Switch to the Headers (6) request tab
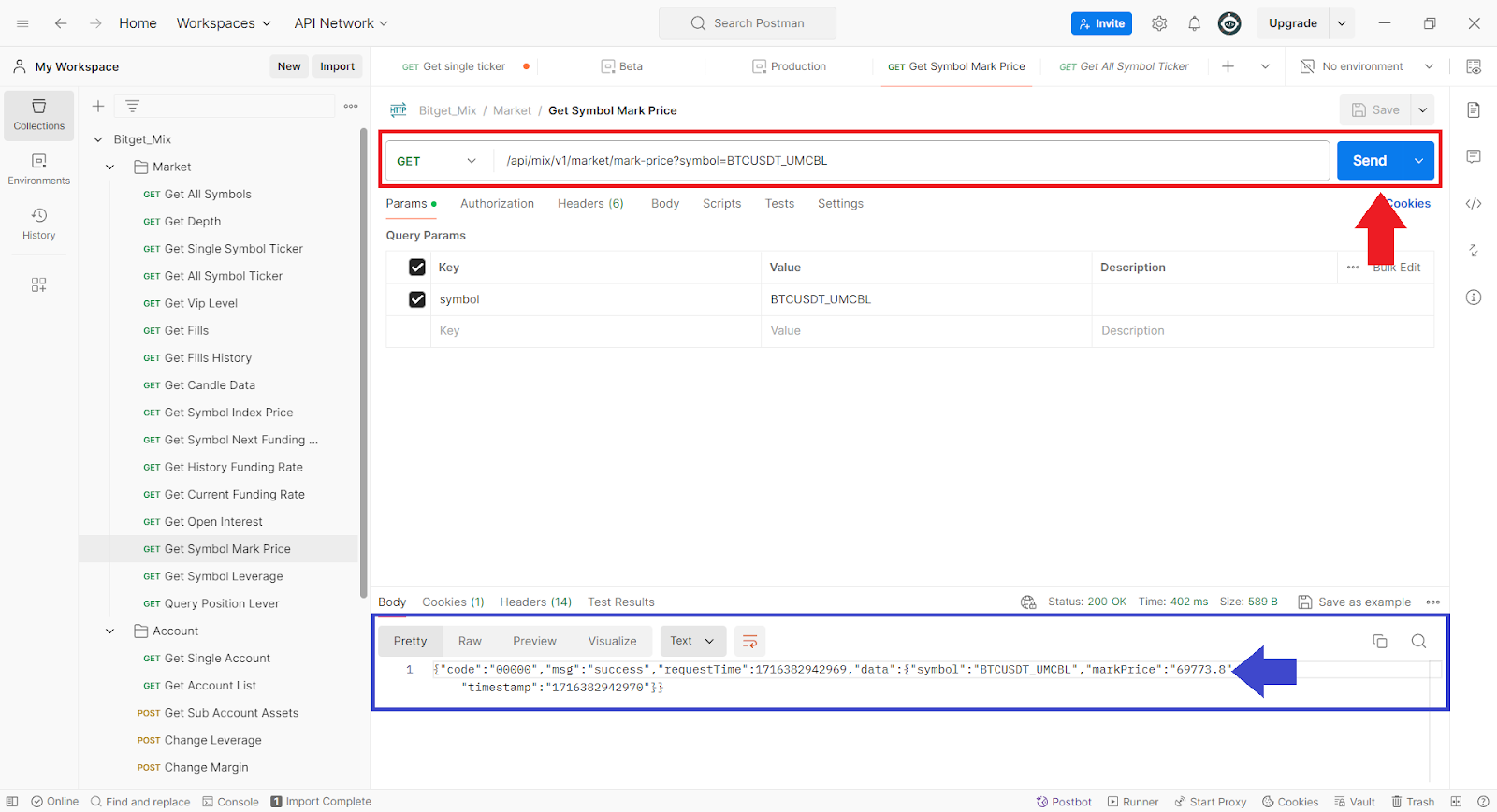The image size is (1497, 812). (x=590, y=203)
